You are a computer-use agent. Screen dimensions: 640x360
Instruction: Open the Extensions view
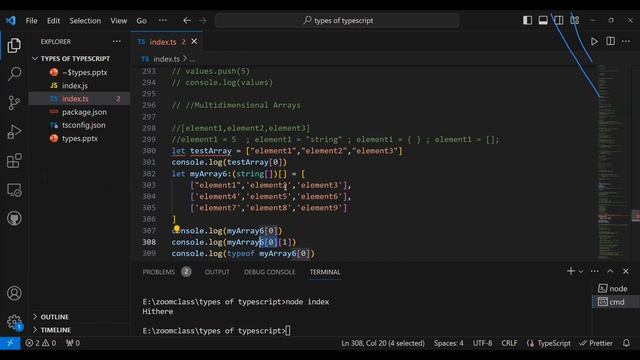point(14,161)
